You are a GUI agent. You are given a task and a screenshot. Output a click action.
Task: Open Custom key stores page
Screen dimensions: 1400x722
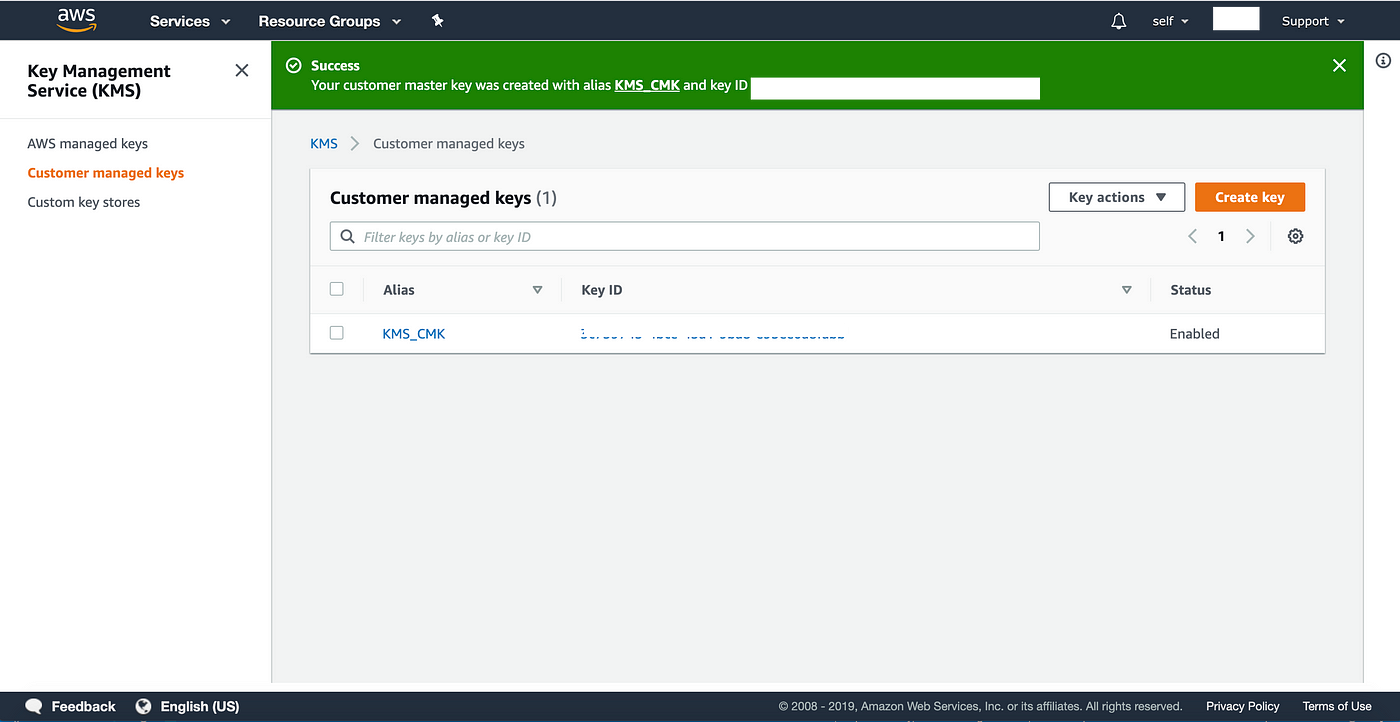[x=84, y=202]
